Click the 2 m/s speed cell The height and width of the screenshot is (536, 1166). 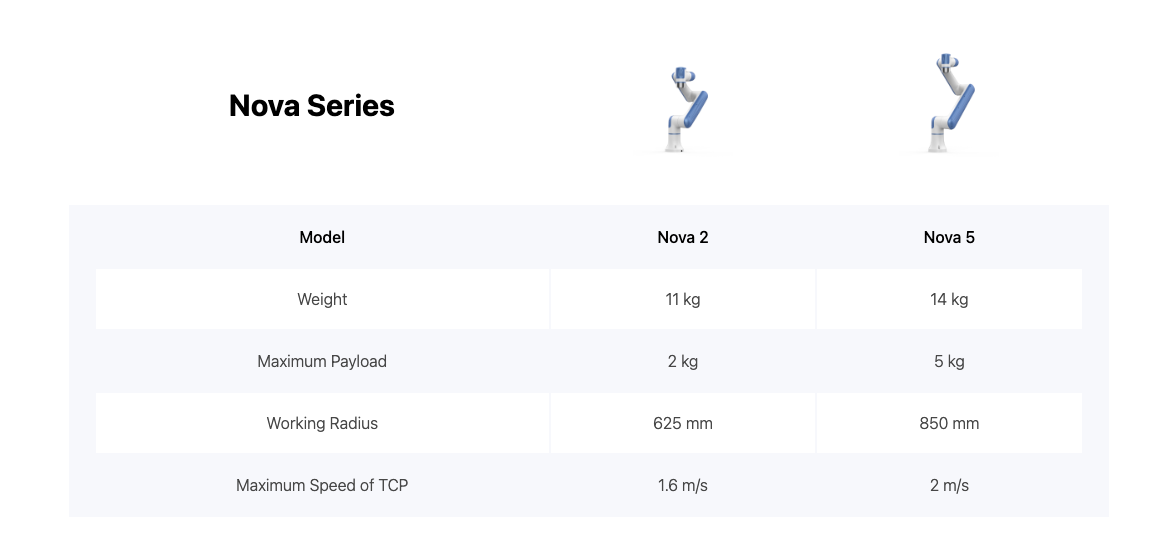point(949,485)
